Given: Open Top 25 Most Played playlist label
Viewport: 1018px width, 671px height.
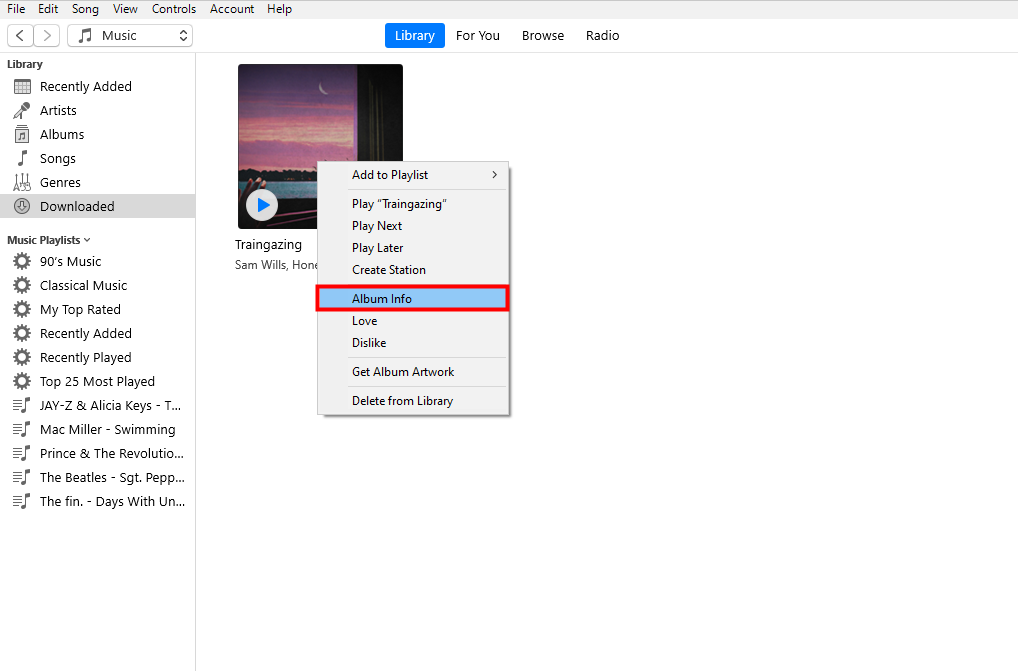Looking at the screenshot, I should tap(97, 382).
